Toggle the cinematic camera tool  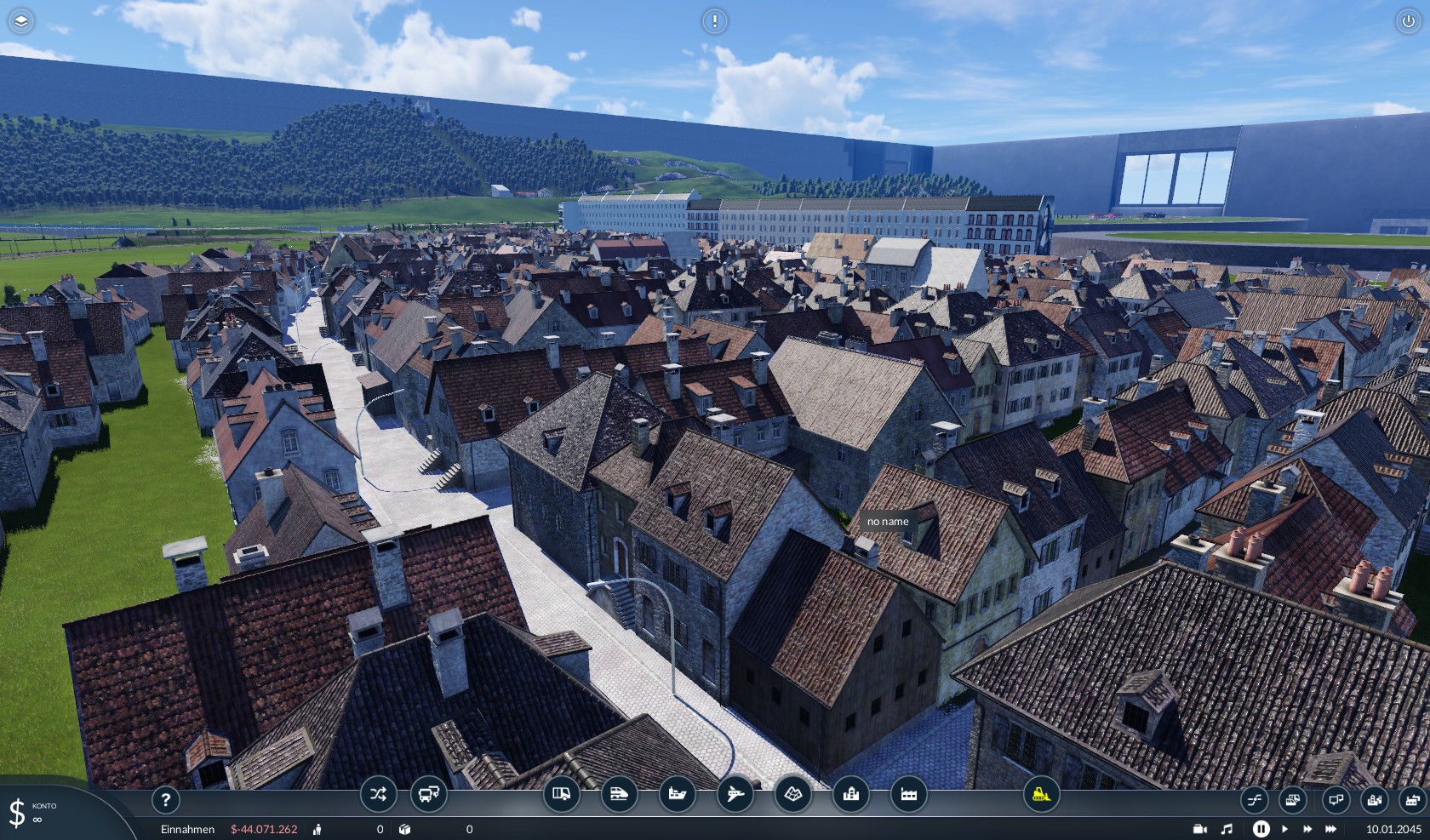point(1200,829)
